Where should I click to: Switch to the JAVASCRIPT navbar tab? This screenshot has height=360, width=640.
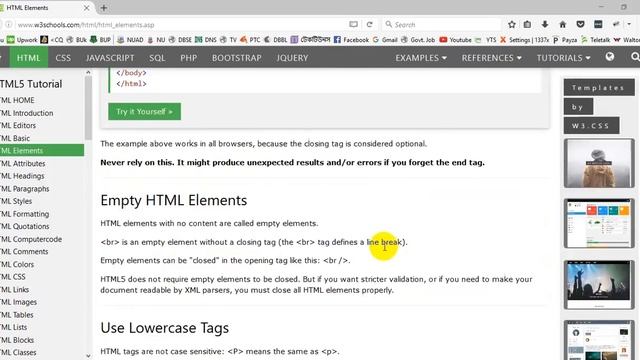pyautogui.click(x=110, y=58)
